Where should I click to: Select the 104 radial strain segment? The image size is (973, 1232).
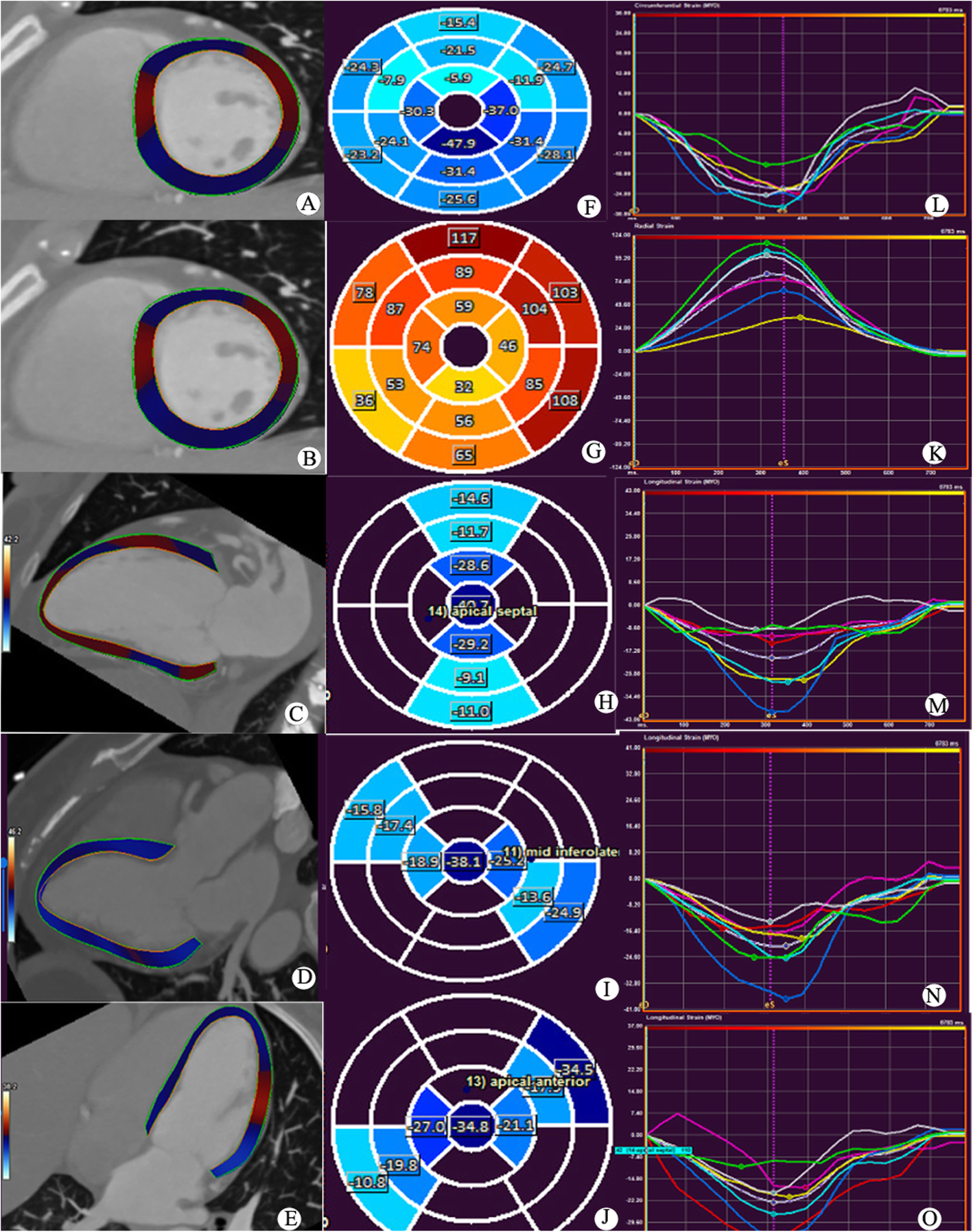pos(535,309)
